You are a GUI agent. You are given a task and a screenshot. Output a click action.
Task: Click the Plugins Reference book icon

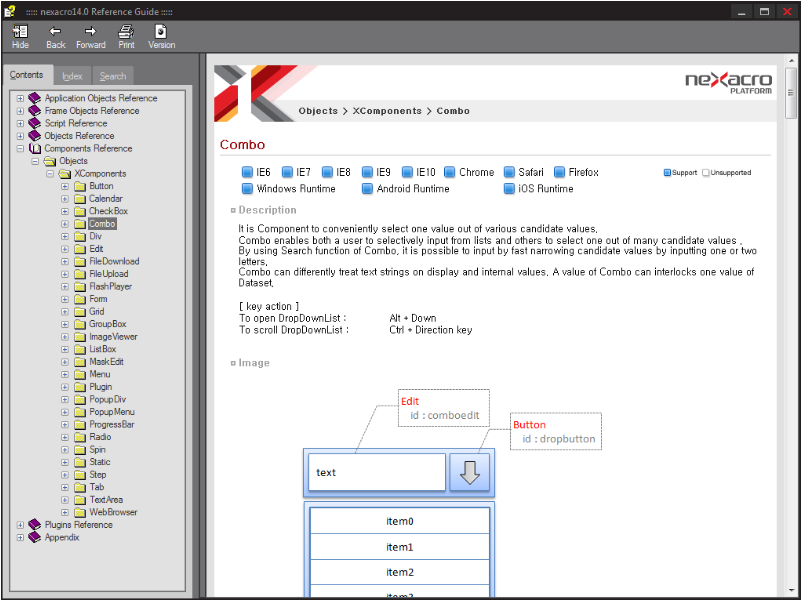point(35,524)
